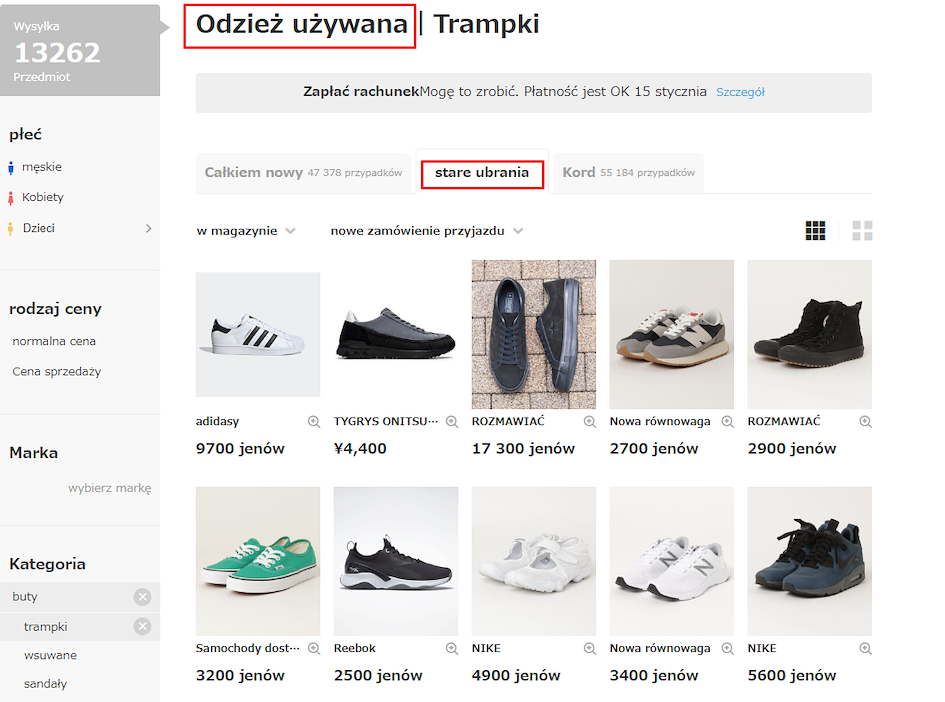Click the Odzież używana heading
Viewport: 945px width, 702px height.
point(301,25)
